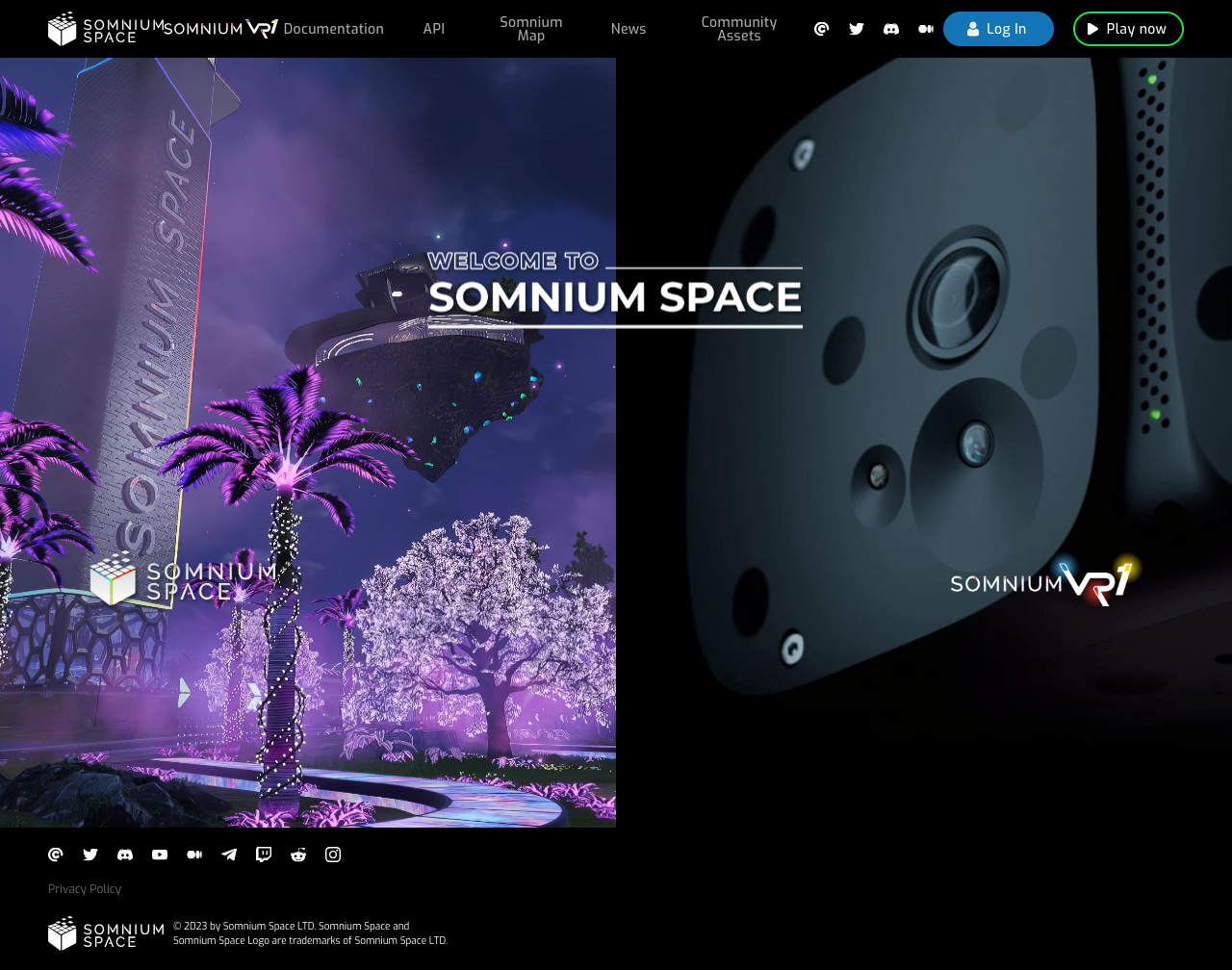Click the footer @ social icon

pos(56,855)
